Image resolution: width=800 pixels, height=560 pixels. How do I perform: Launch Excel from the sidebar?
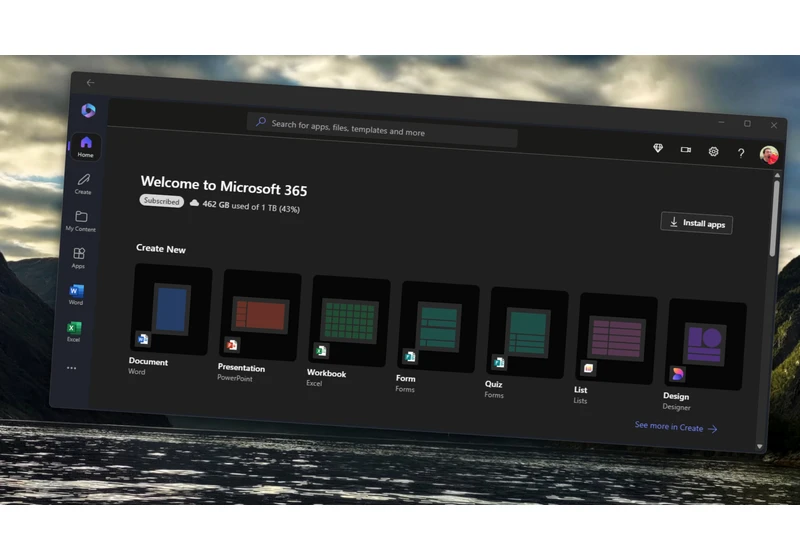(x=73, y=331)
